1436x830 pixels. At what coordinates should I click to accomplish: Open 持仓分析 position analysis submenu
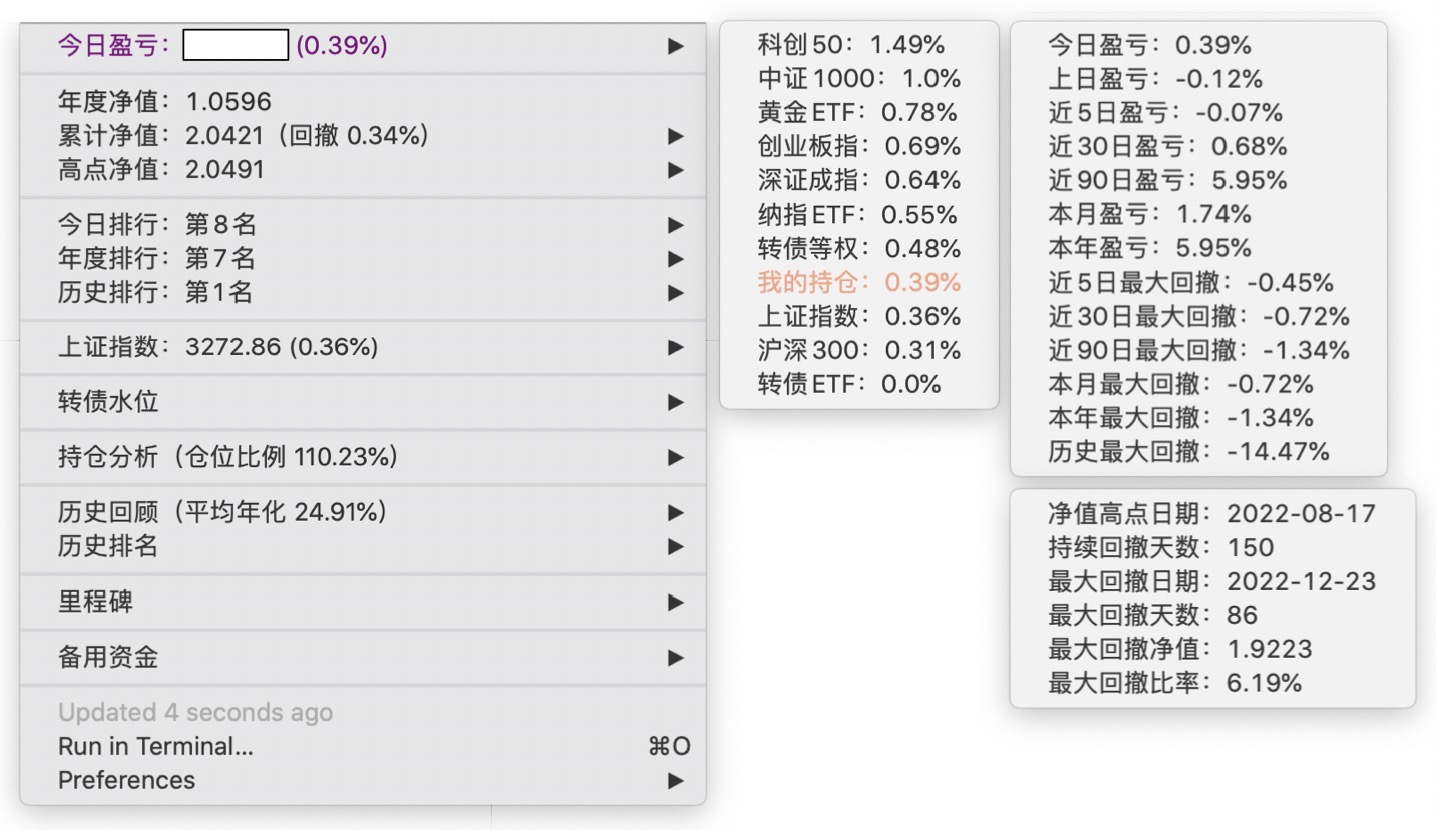click(x=228, y=458)
